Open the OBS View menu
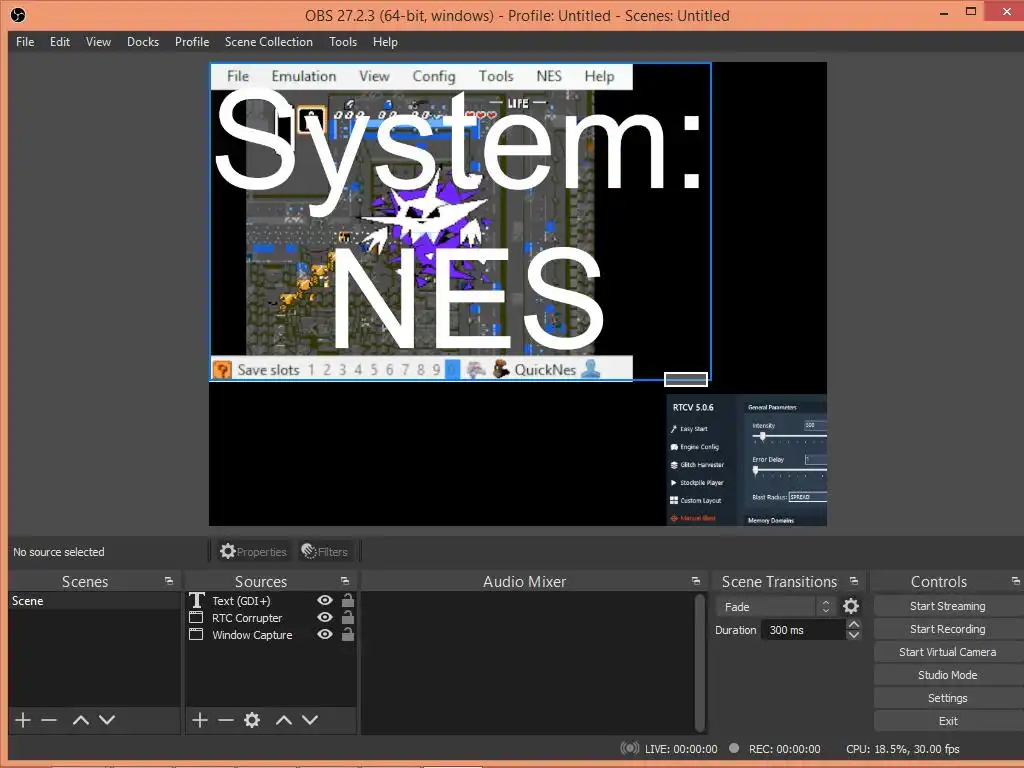1024x768 pixels. (99, 42)
